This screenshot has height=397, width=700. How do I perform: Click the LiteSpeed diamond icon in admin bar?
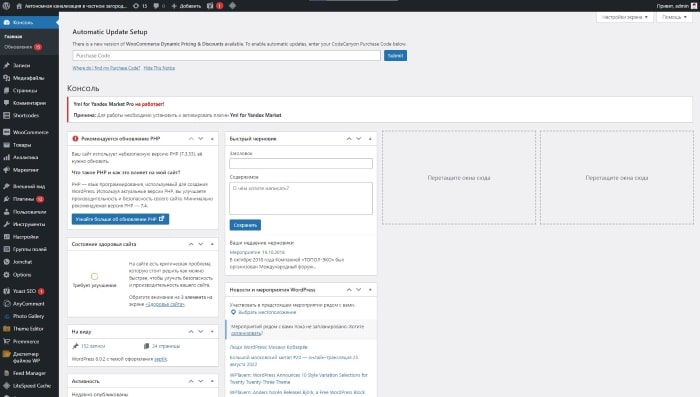click(232, 6)
